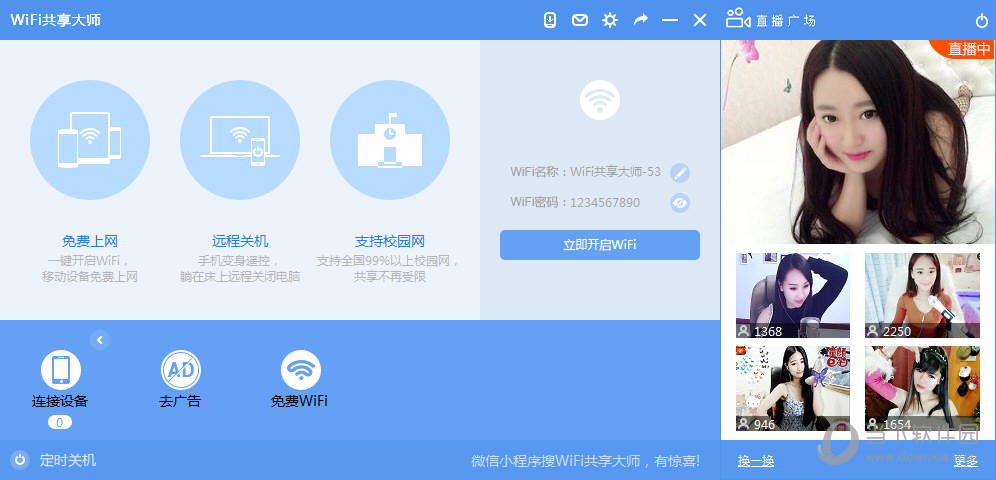Open the large featured live stream
The width and height of the screenshot is (996, 480).
(x=857, y=140)
